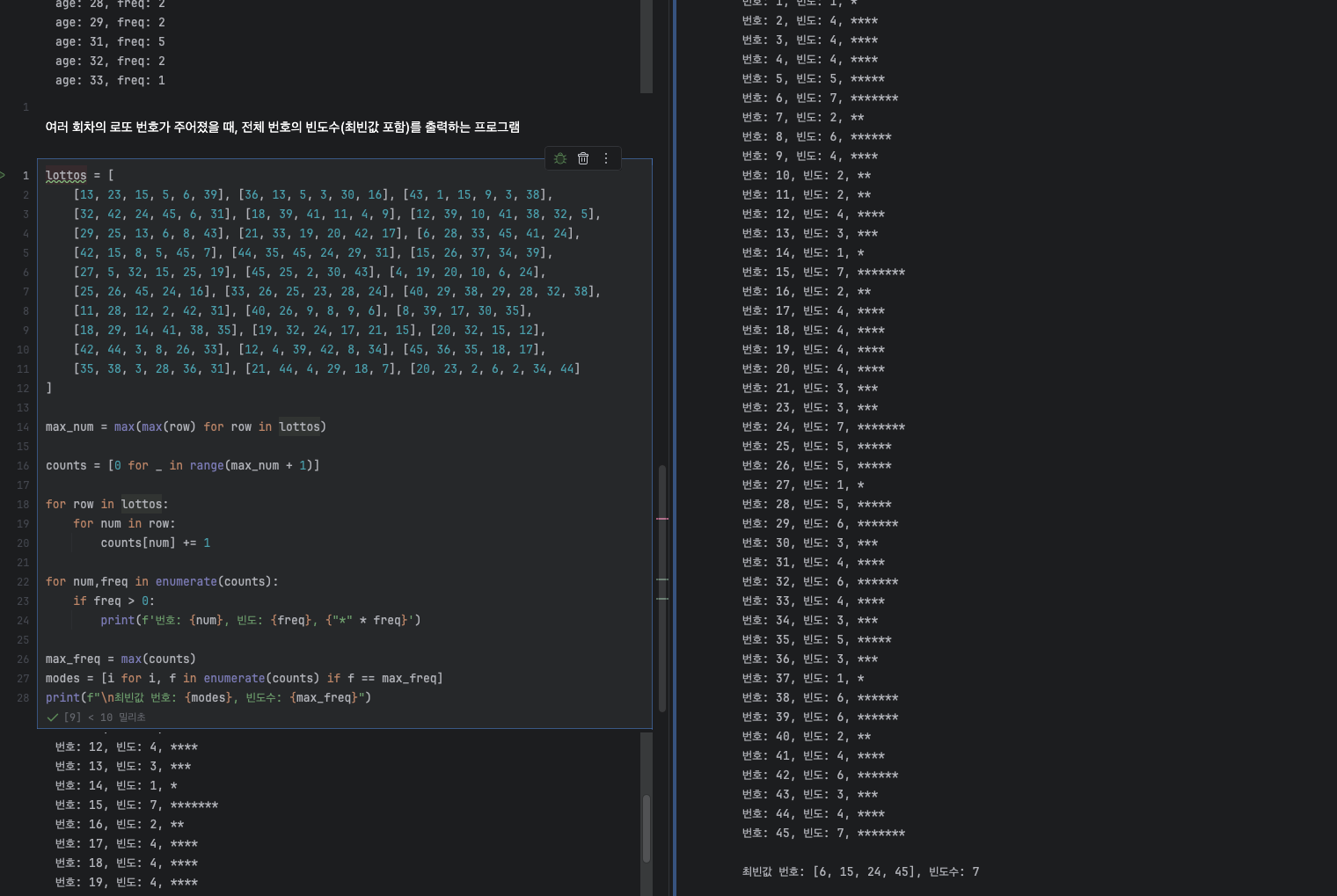Delete the cell with the trash icon
Viewport: 1337px width, 896px height.
tap(583, 158)
